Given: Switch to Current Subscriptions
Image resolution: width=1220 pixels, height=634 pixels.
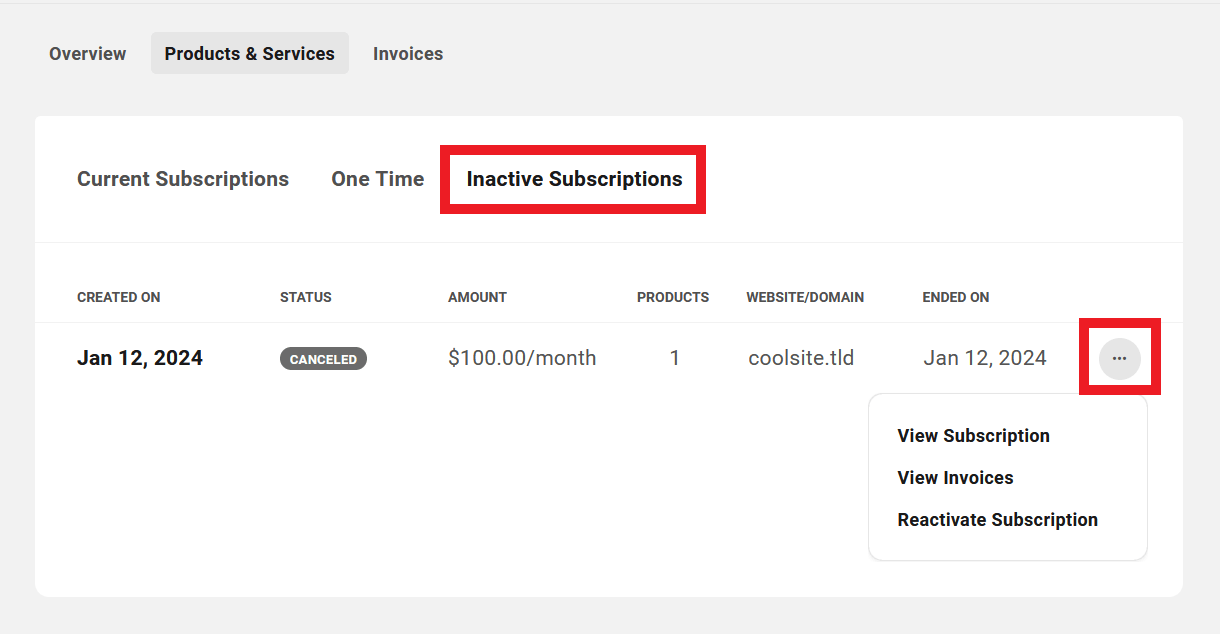Looking at the screenshot, I should [183, 178].
